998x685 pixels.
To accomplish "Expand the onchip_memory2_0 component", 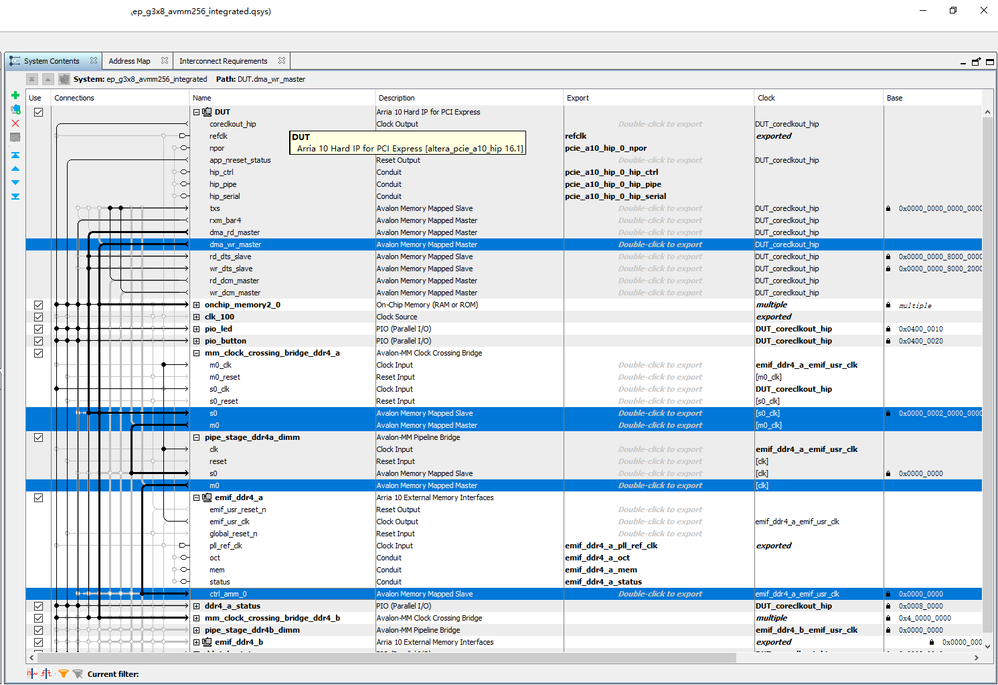I will (197, 305).
